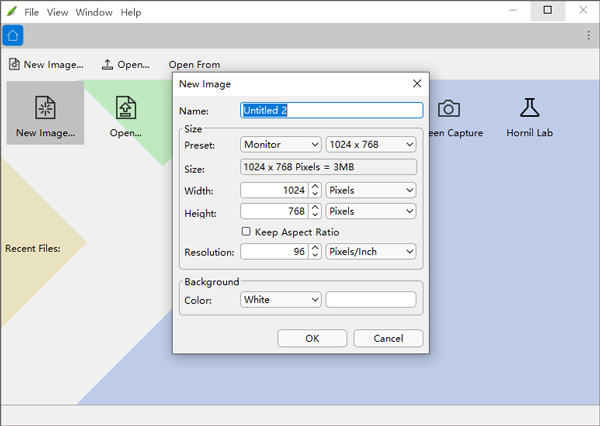Click the New Image toolbar icon

(x=15, y=65)
